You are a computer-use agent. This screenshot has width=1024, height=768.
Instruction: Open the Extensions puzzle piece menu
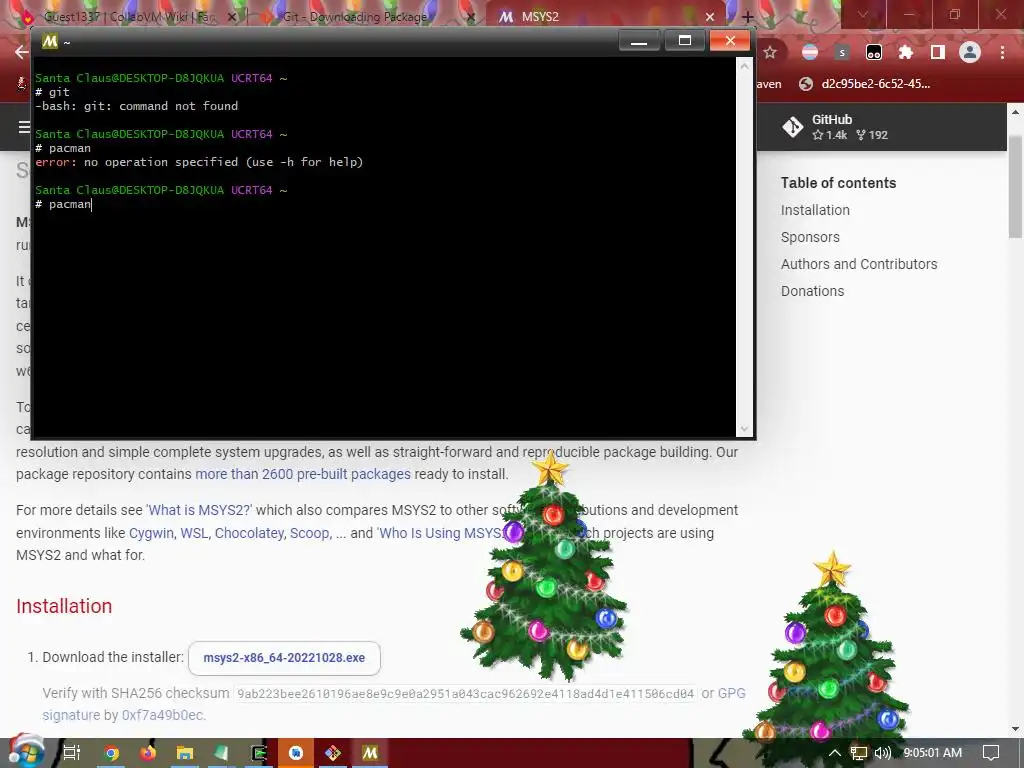click(906, 52)
